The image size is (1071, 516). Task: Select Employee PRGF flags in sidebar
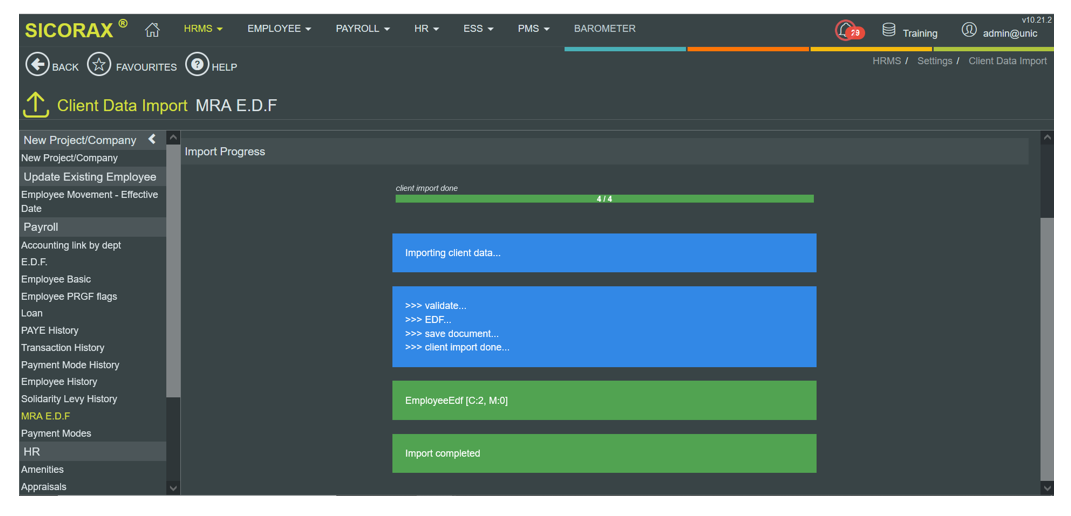(69, 296)
